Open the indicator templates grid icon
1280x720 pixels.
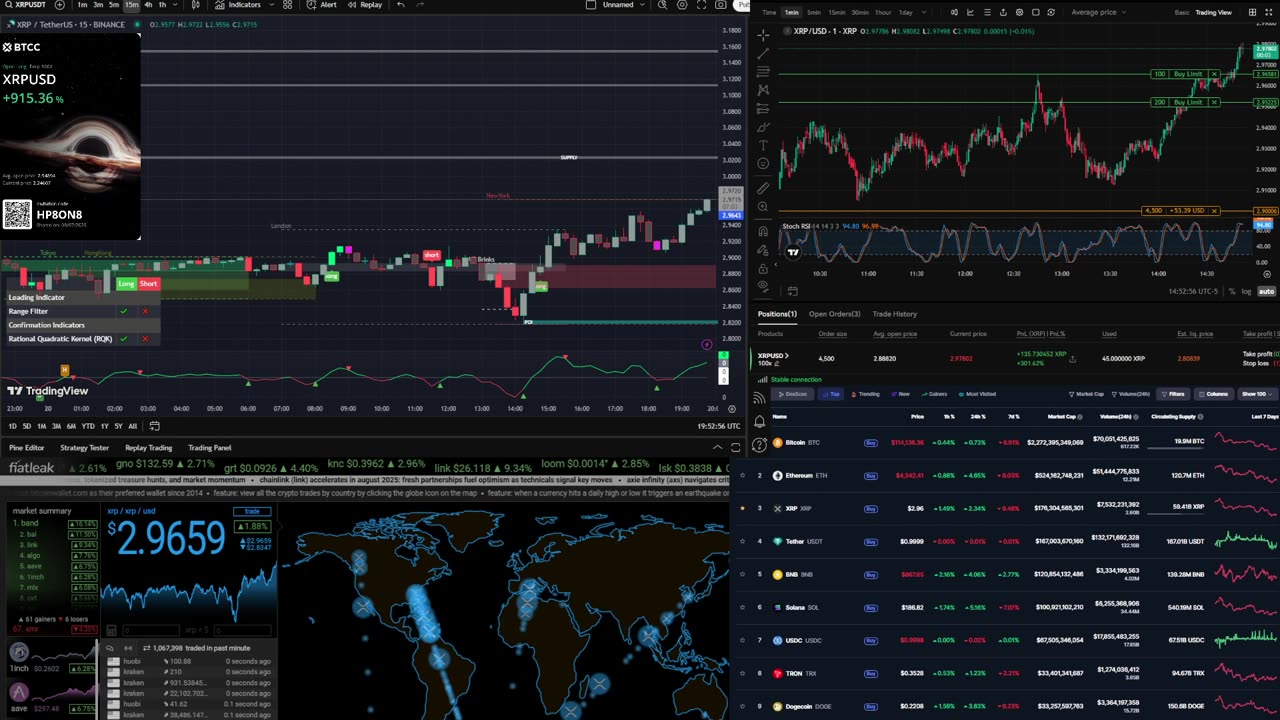point(287,5)
